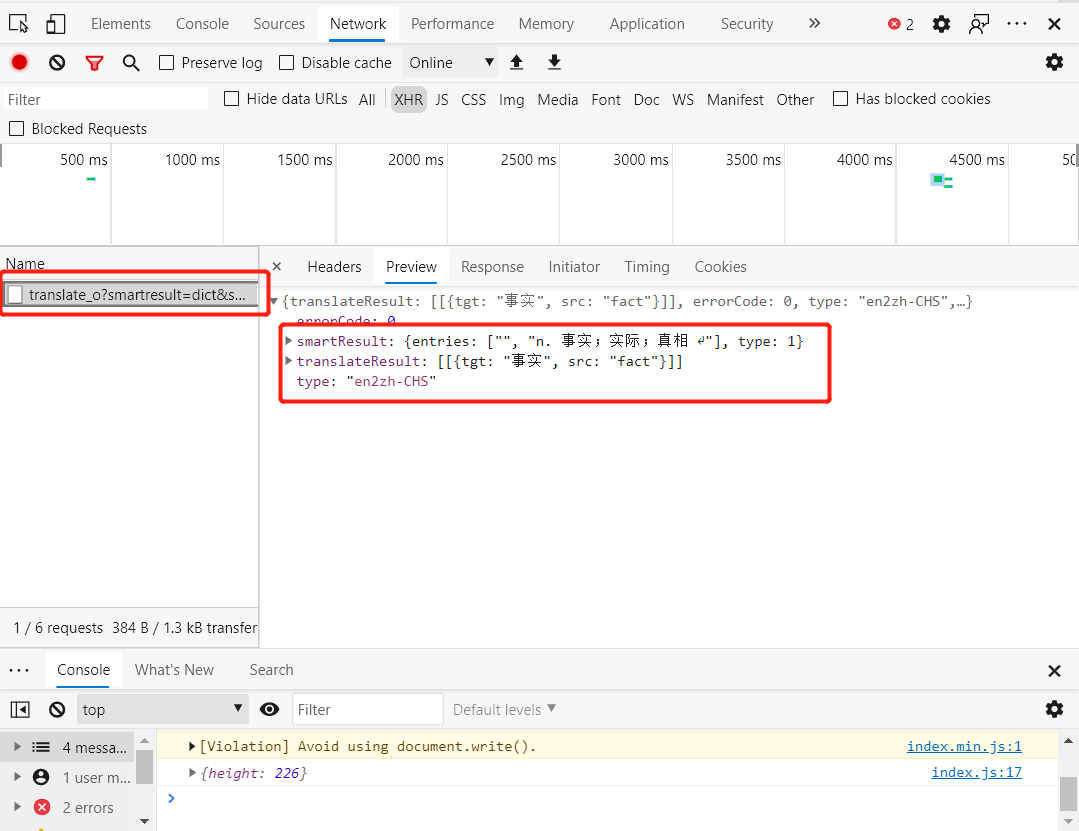Open the Default levels dropdown

(x=504, y=709)
